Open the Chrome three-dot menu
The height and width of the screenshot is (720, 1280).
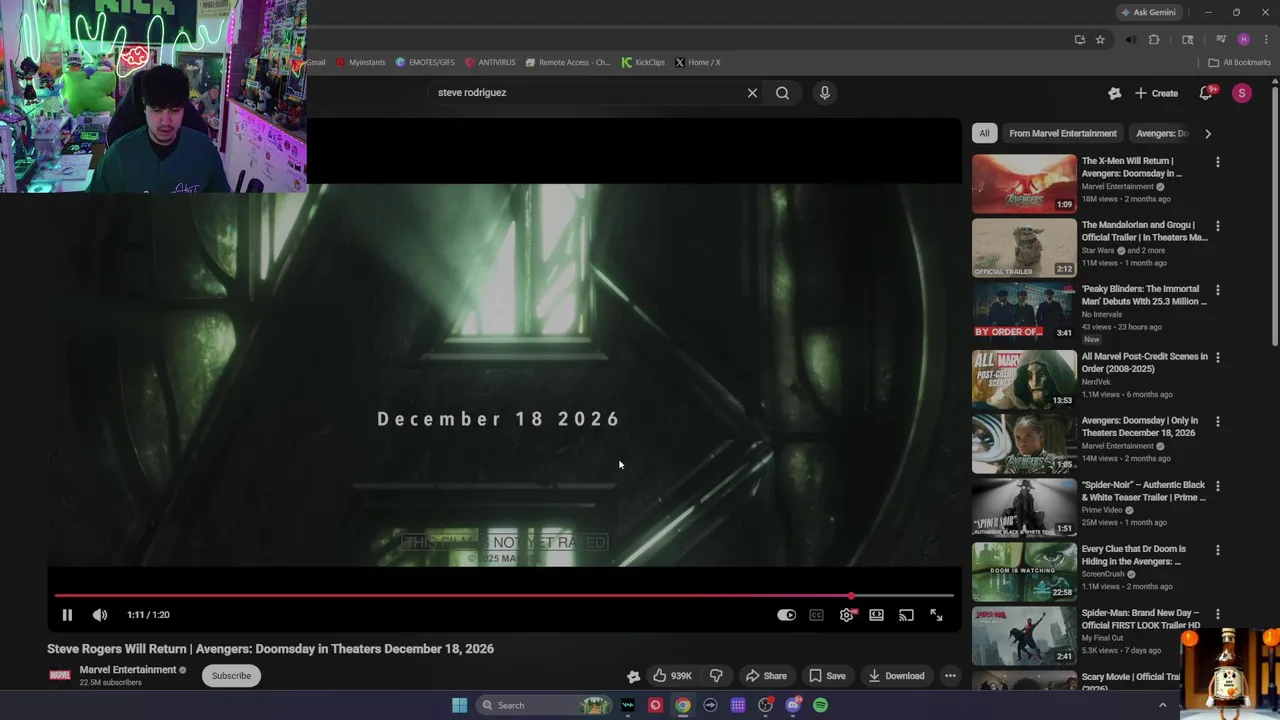(x=1265, y=40)
